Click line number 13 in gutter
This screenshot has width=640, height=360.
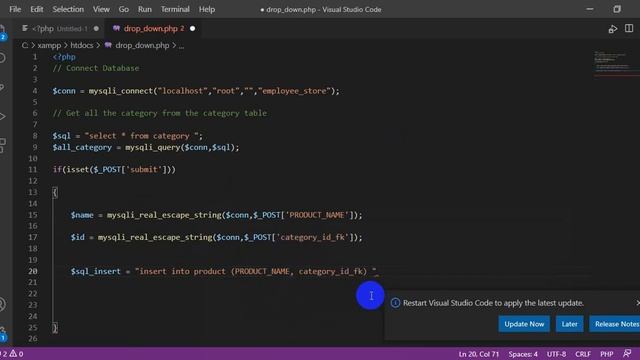click(x=33, y=192)
